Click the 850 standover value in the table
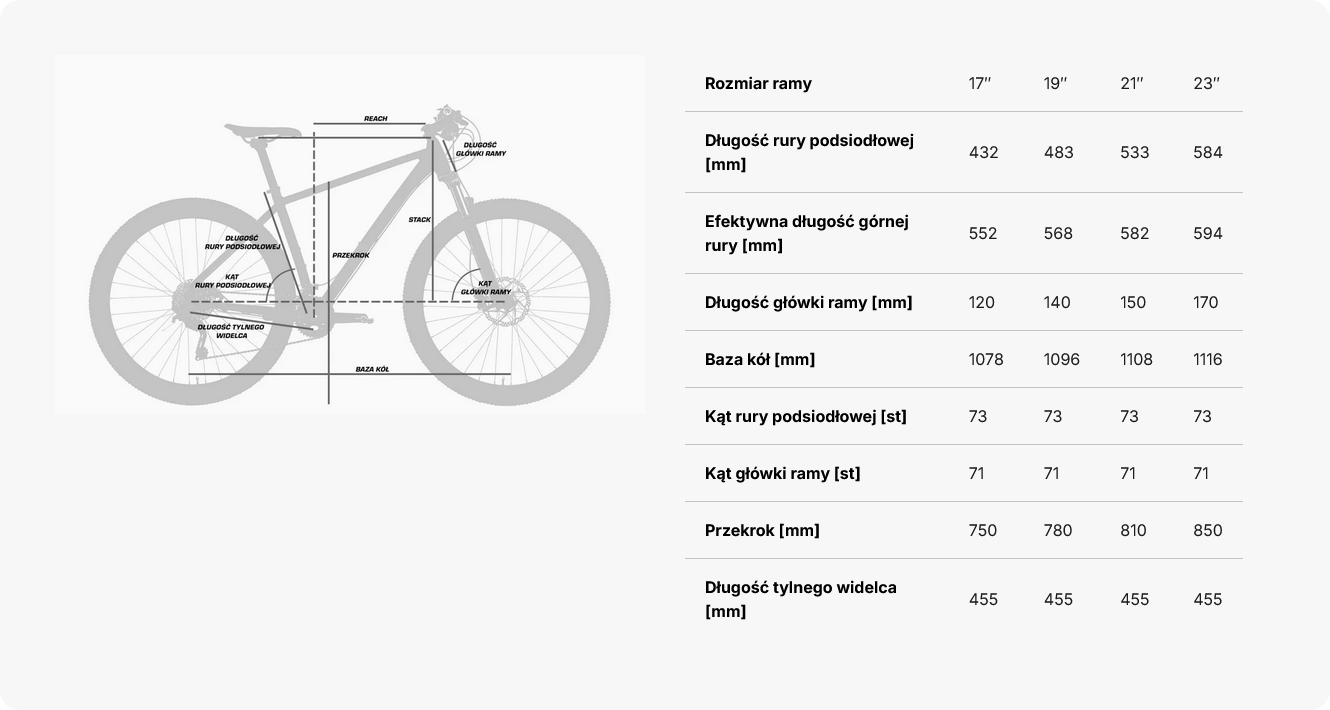 pos(1208,530)
